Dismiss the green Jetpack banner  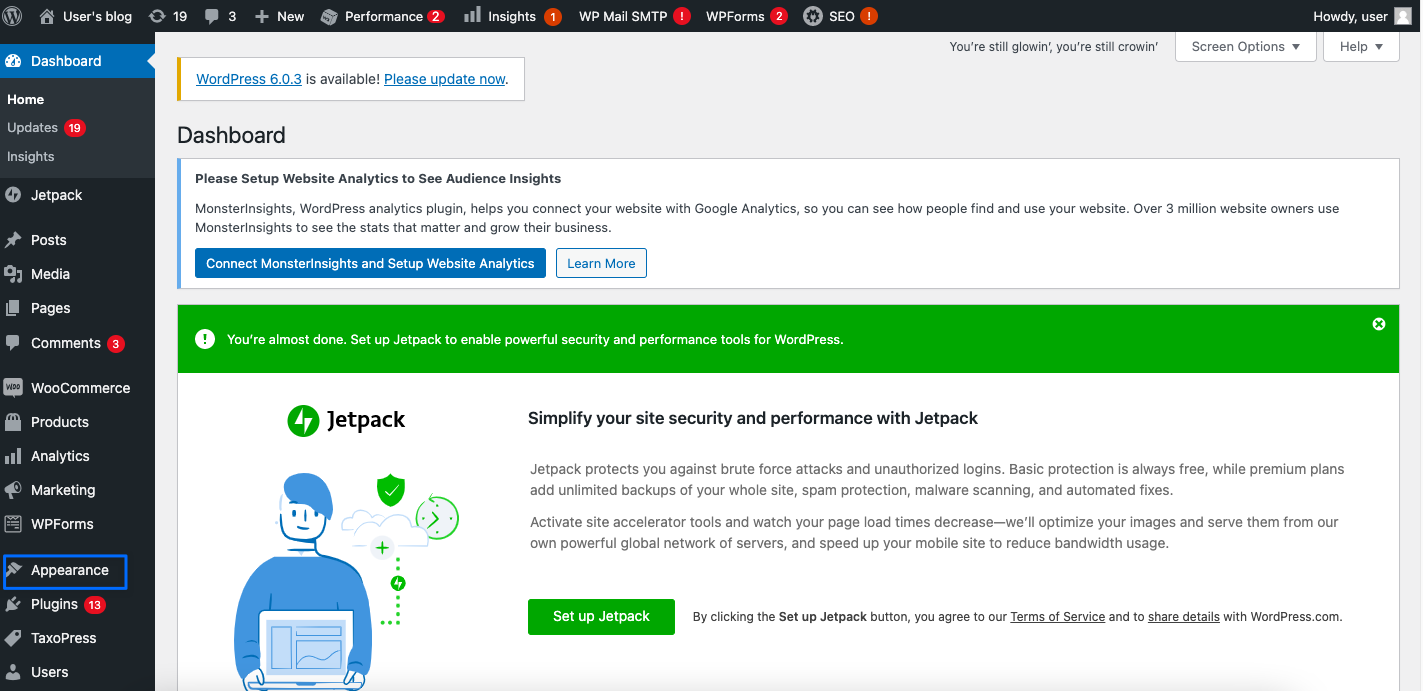(1379, 324)
